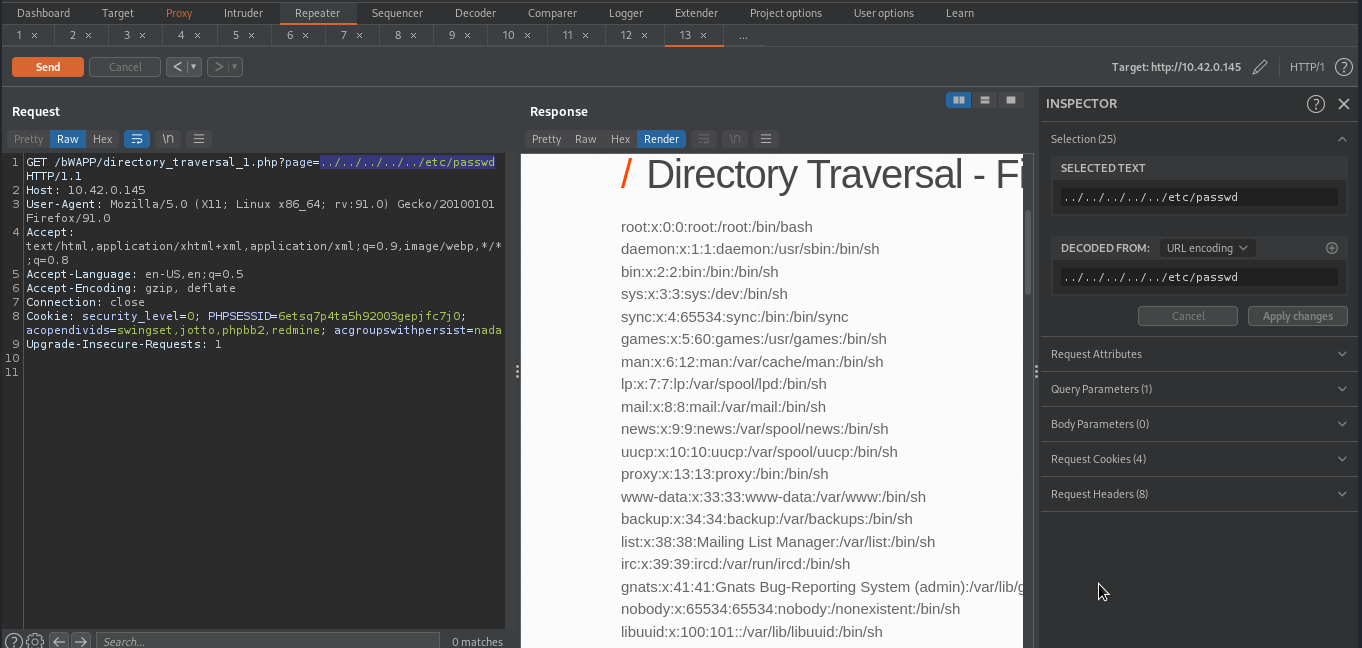This screenshot has height=648, width=1362.
Task: Open Inspector help icon
Action: pos(1316,104)
